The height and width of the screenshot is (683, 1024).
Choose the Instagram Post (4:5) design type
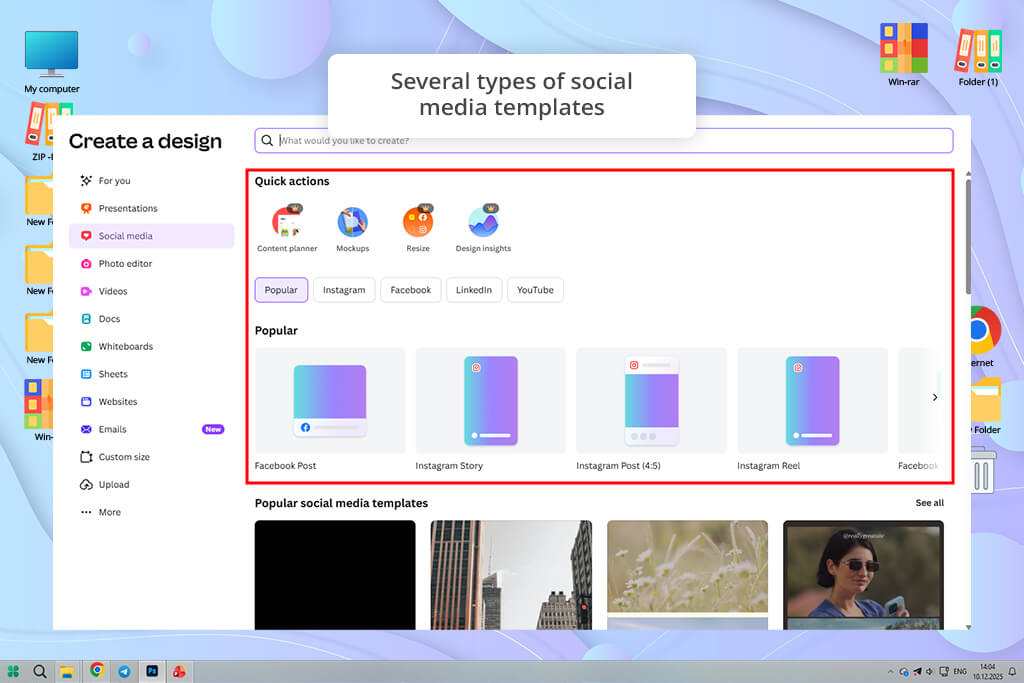coord(651,409)
